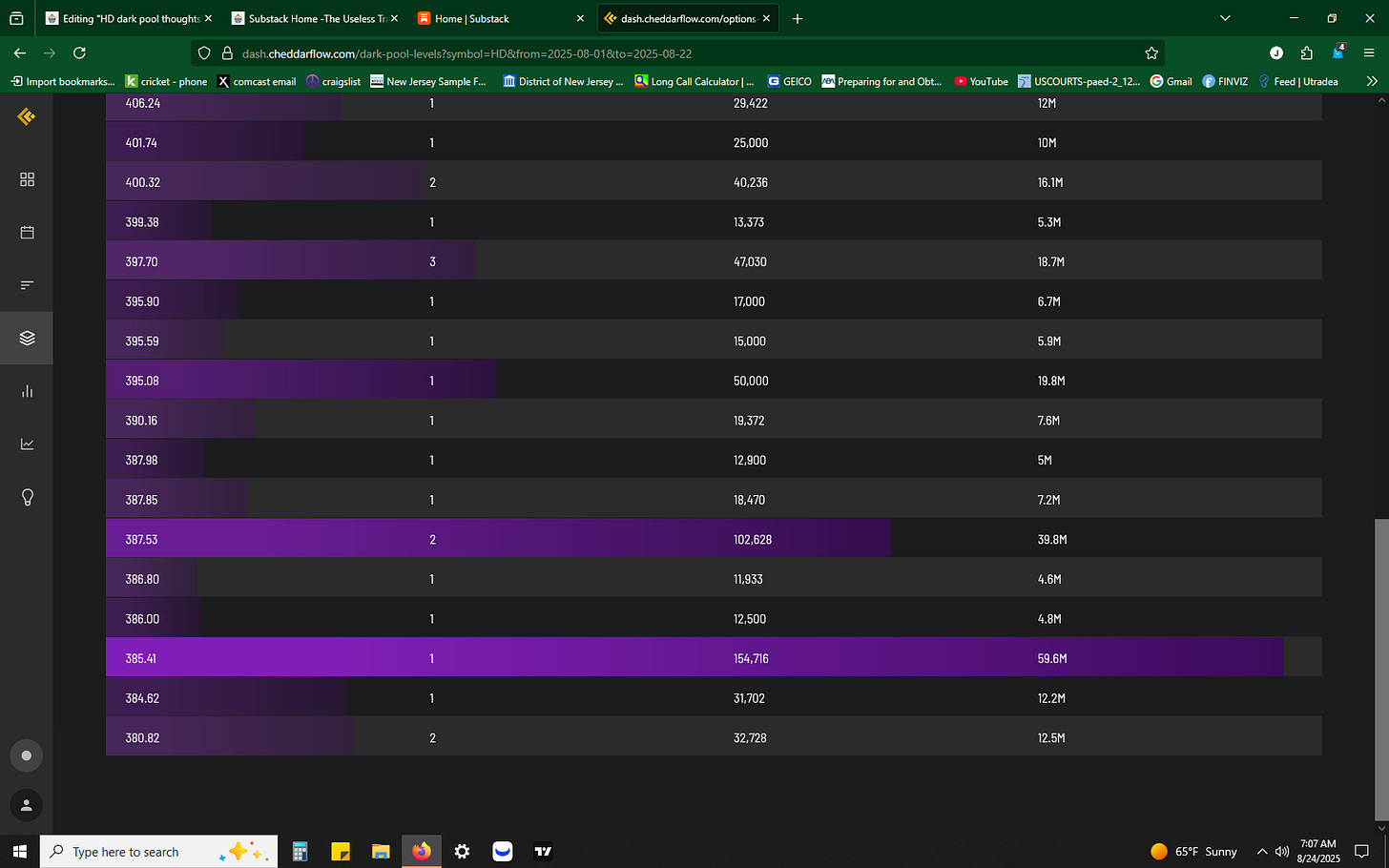
Task: Show more bookmarks with the double chevron
Action: pyautogui.click(x=1372, y=81)
